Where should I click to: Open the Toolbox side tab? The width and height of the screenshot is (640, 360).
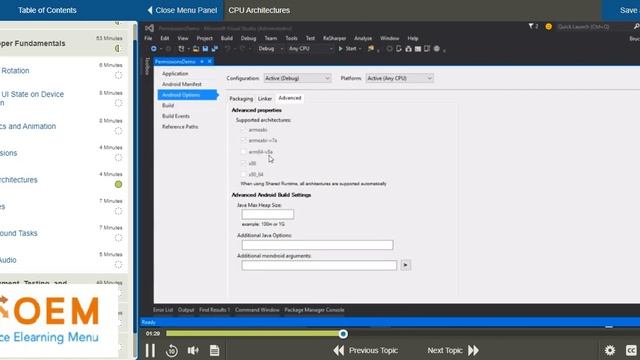(x=147, y=66)
